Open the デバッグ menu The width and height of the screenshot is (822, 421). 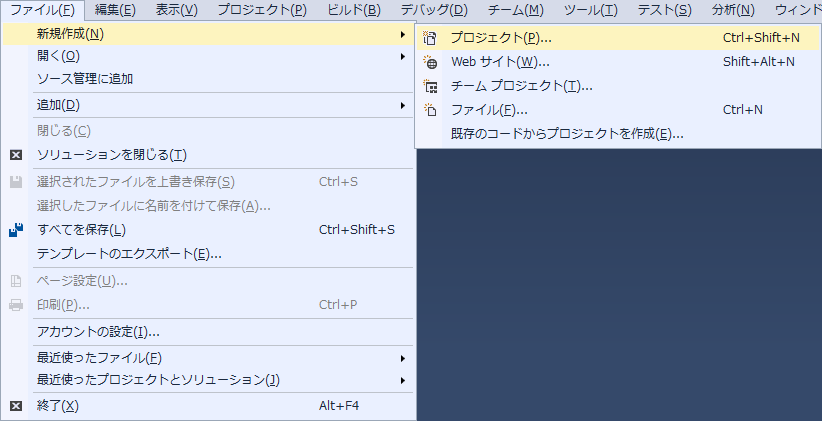[x=433, y=10]
